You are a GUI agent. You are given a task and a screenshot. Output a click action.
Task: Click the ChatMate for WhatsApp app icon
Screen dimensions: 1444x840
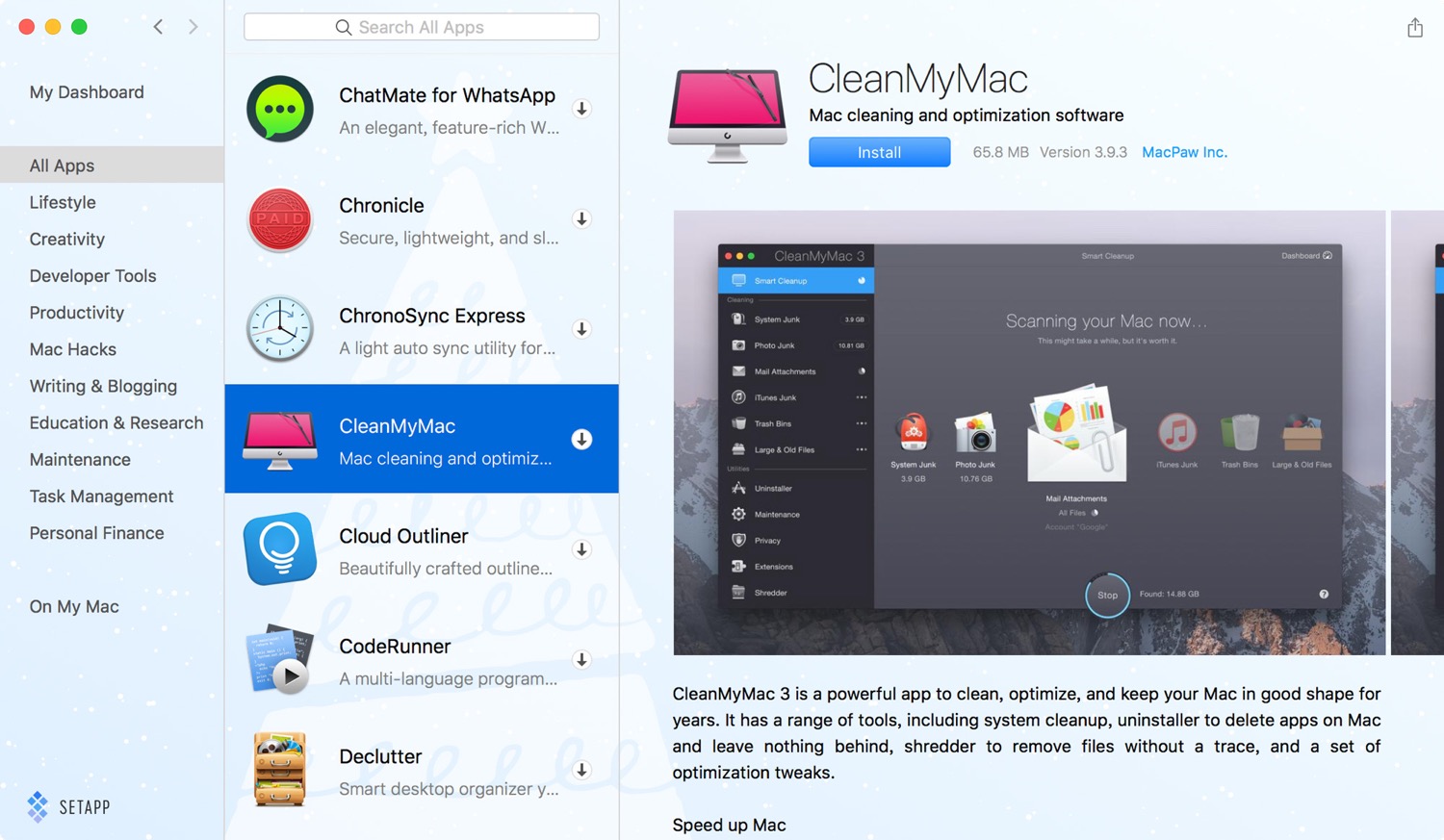(x=280, y=109)
